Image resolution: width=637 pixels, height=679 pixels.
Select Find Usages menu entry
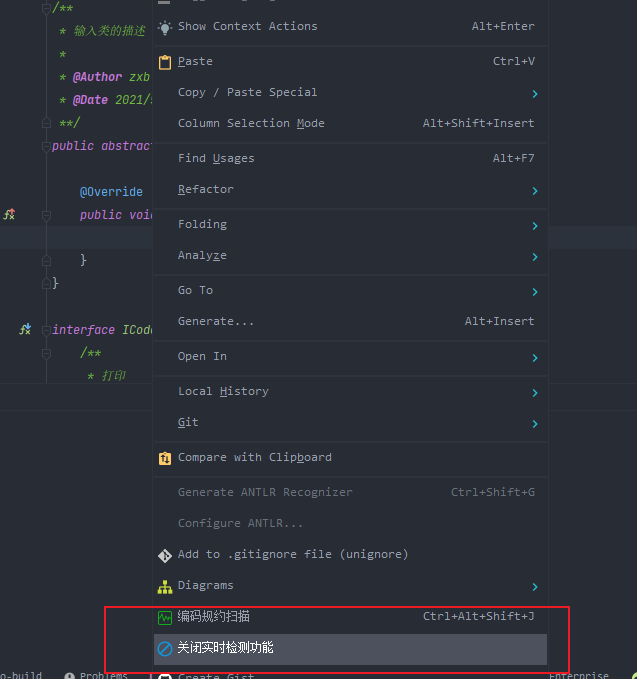pos(350,159)
